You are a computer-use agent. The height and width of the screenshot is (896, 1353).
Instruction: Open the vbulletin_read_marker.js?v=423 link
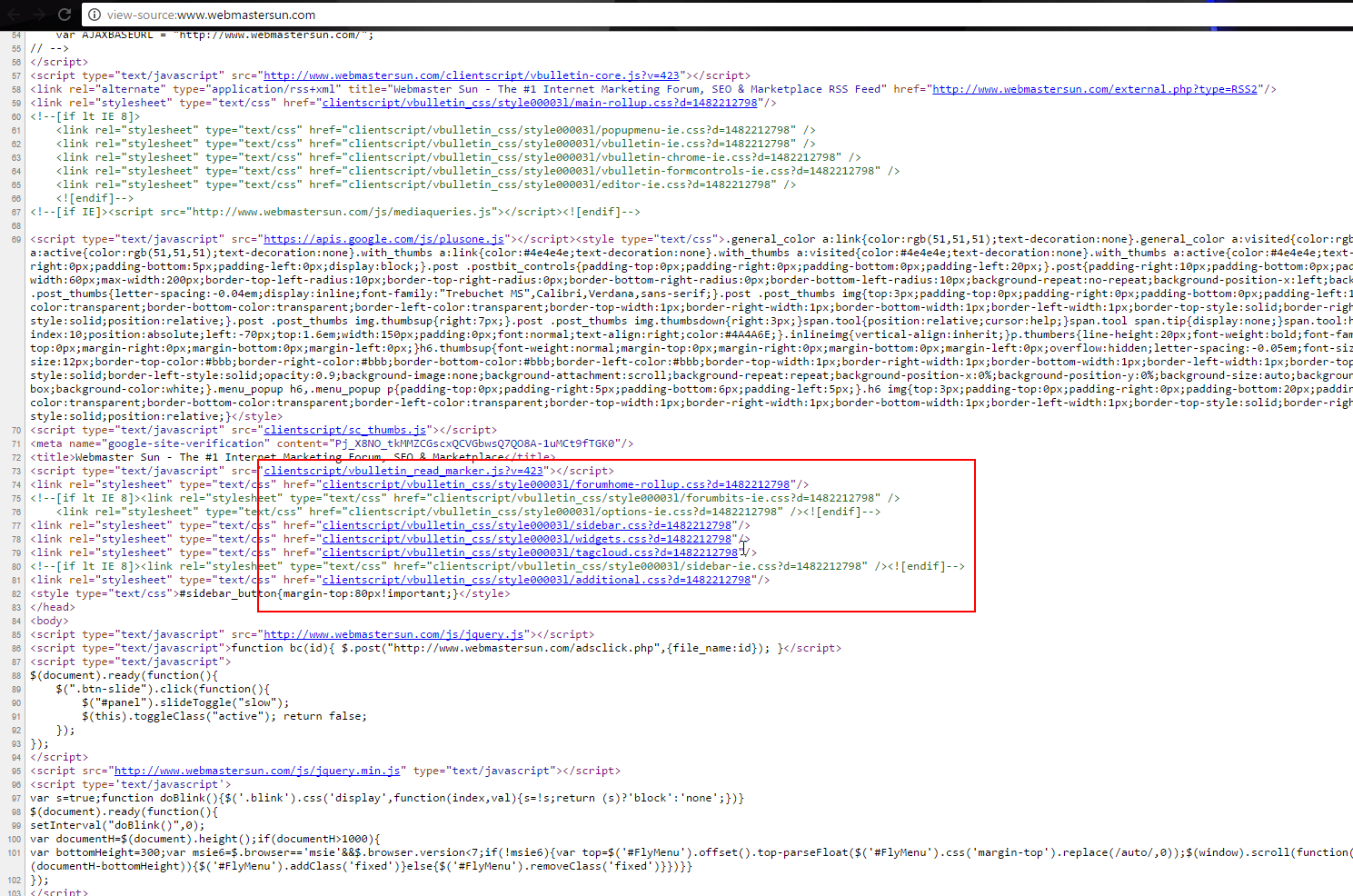pos(403,471)
